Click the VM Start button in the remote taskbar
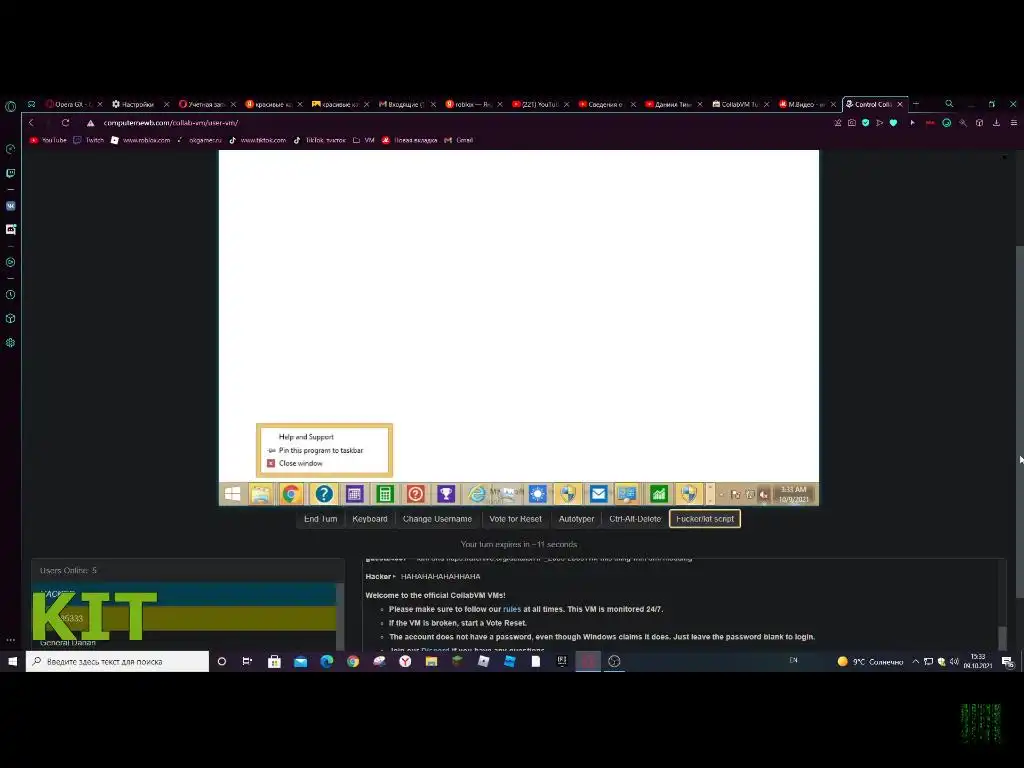This screenshot has height=768, width=1024. (x=232, y=494)
